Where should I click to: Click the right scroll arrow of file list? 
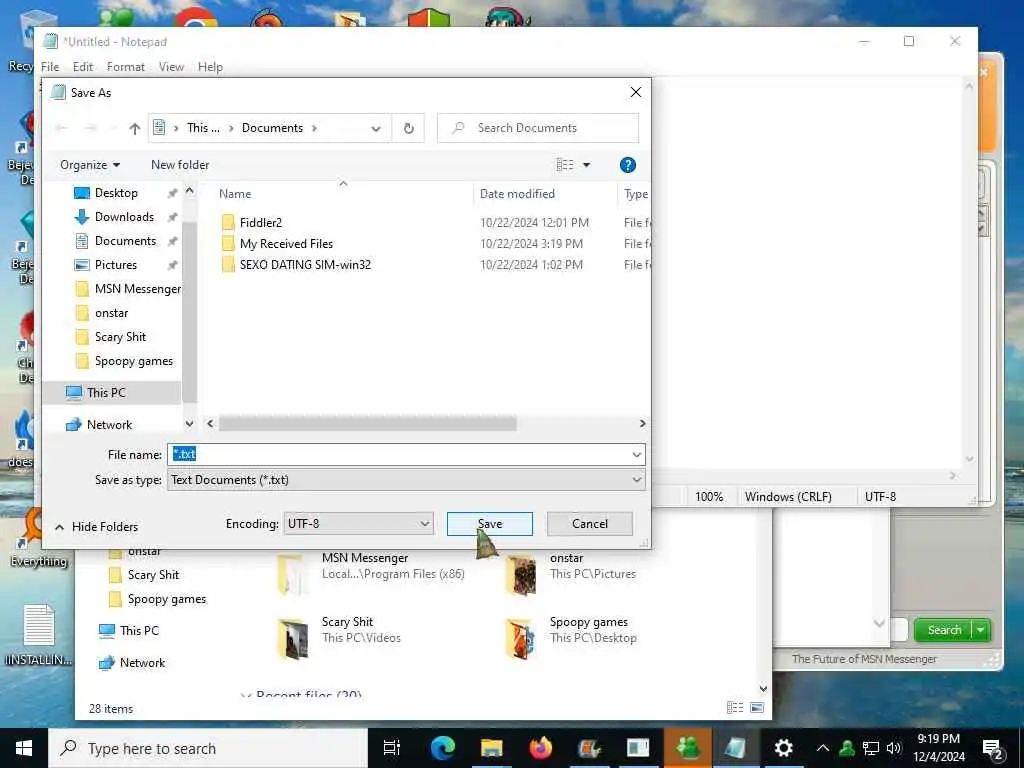click(x=642, y=424)
